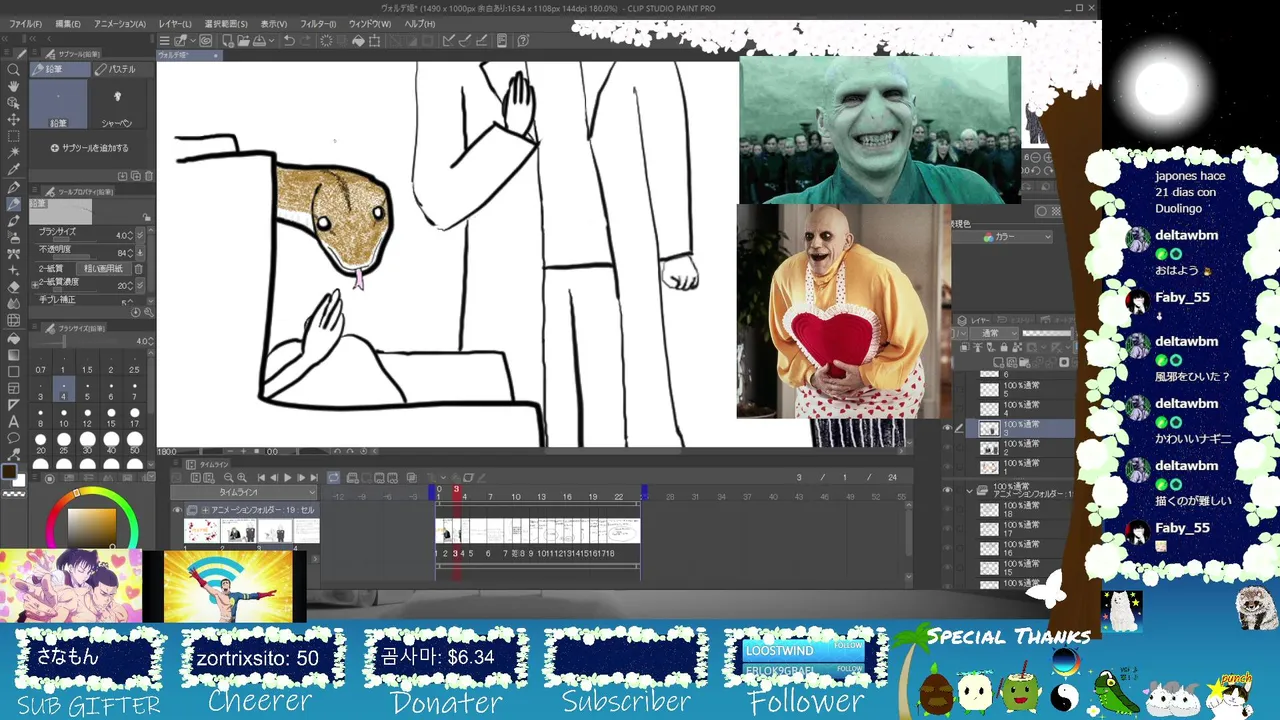Expand the アニメーションフォルダー track plus icon
Viewport: 1280px width, 720px height.
point(206,510)
